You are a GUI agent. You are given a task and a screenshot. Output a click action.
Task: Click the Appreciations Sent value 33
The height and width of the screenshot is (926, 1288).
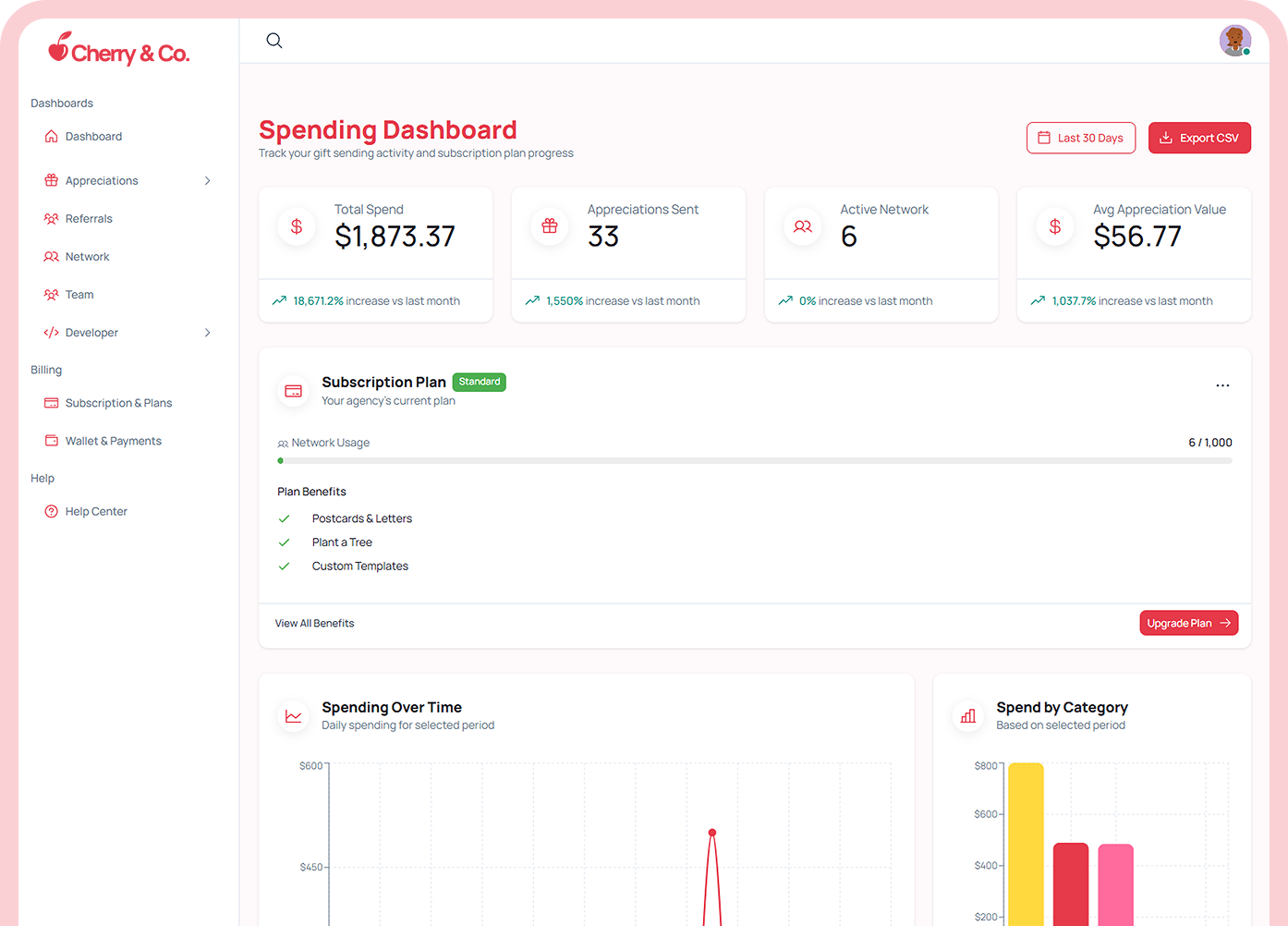(x=603, y=237)
